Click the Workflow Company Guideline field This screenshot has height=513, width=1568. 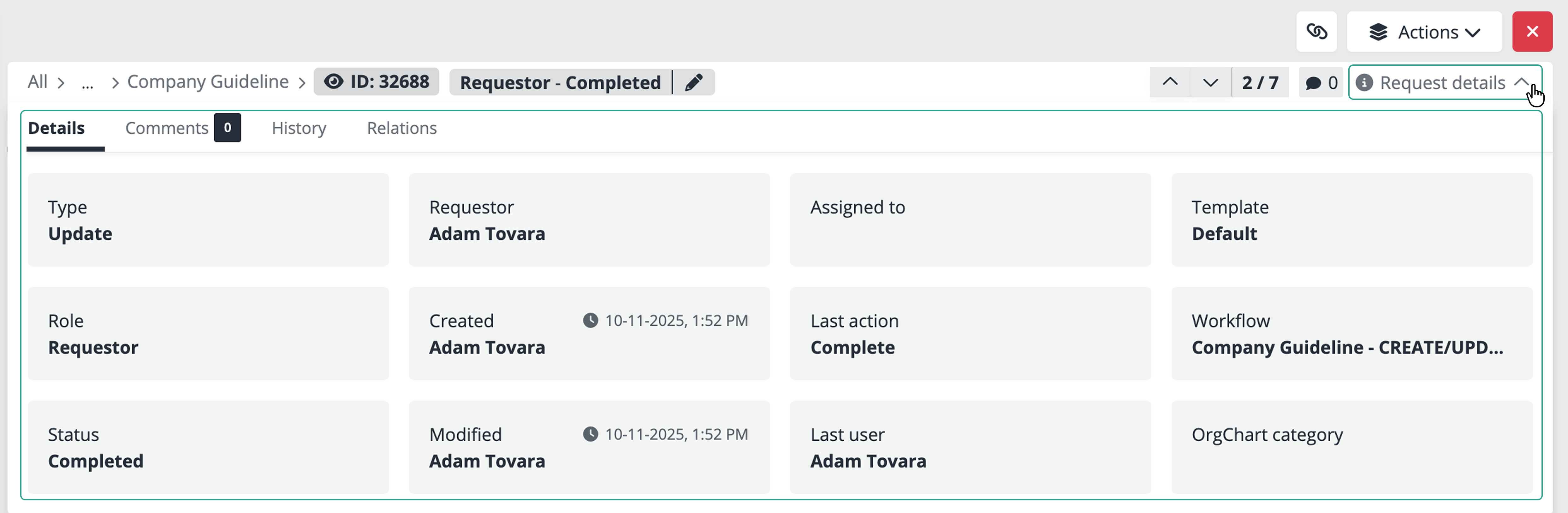[x=1347, y=347]
